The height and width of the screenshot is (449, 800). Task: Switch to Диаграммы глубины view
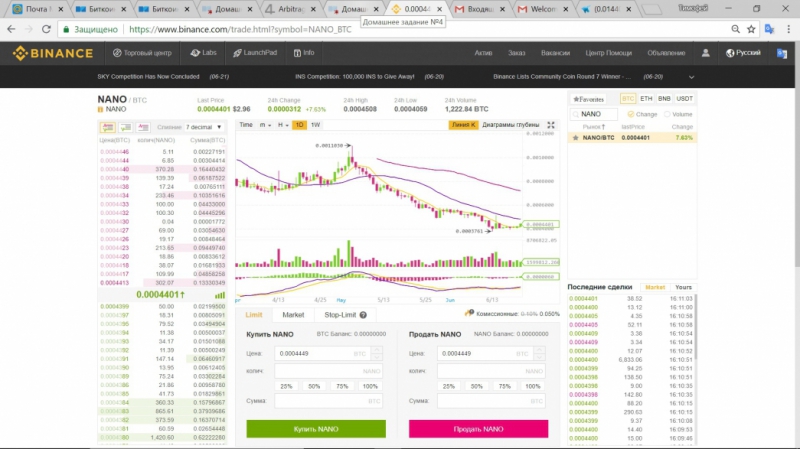tap(511, 125)
